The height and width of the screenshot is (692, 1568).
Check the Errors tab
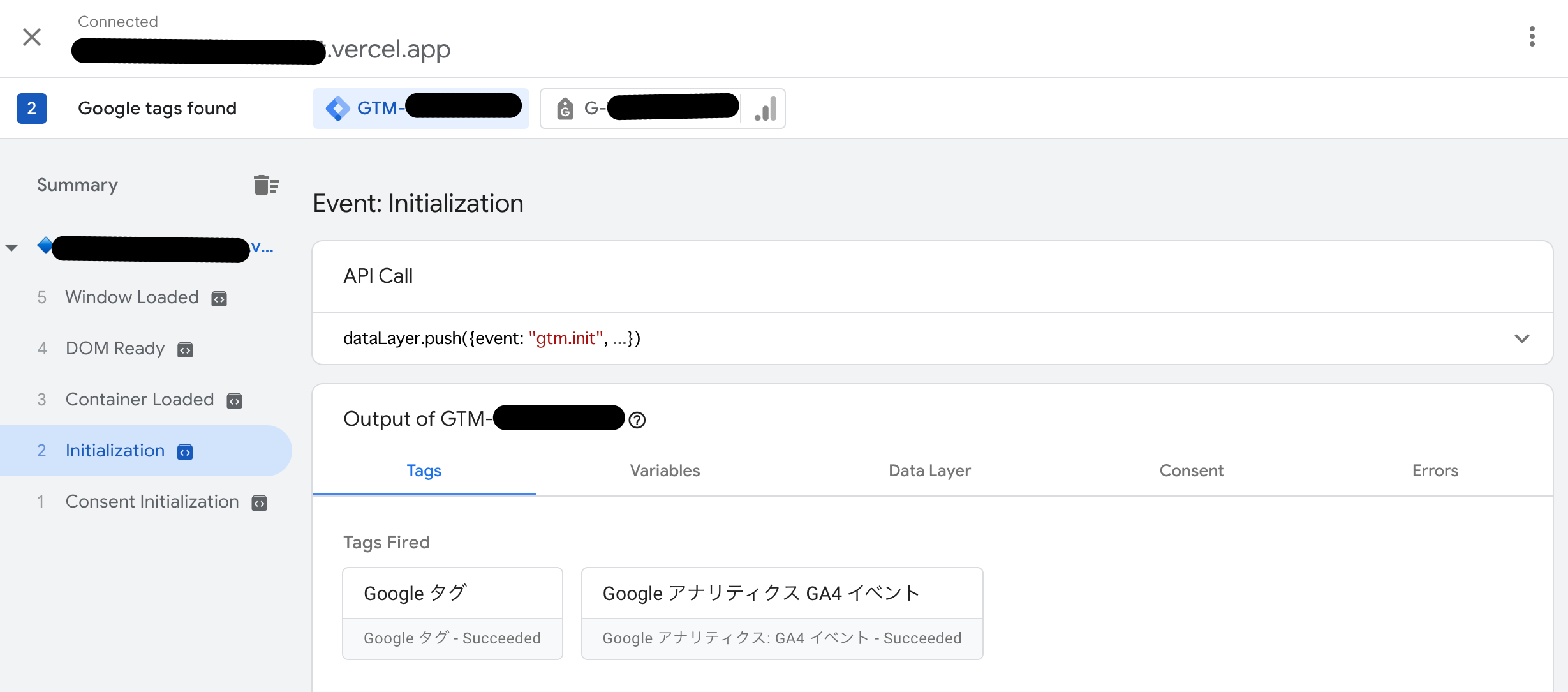click(x=1434, y=470)
